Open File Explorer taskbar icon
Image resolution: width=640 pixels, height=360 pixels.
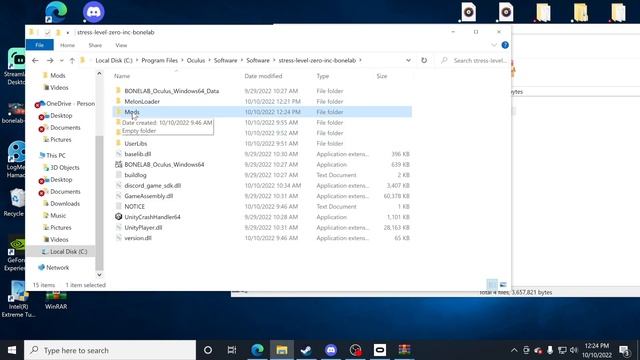pyautogui.click(x=282, y=350)
